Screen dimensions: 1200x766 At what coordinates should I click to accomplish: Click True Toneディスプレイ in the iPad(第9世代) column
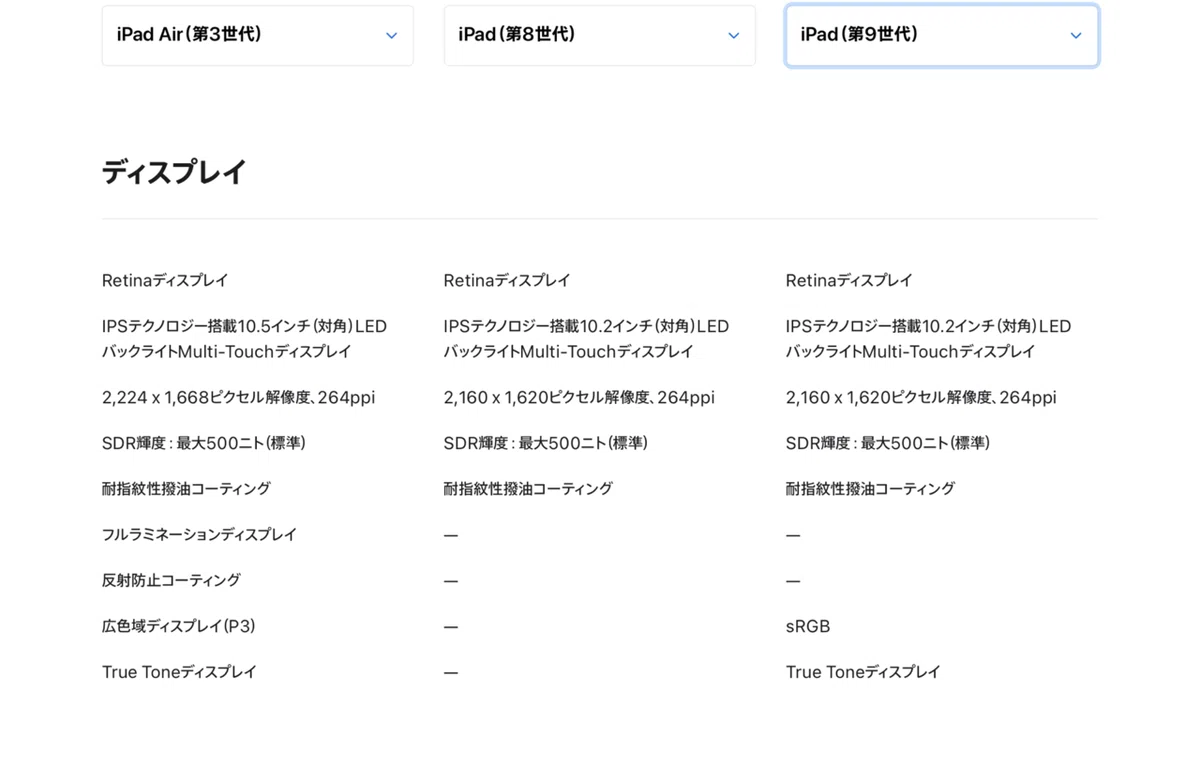pos(863,672)
